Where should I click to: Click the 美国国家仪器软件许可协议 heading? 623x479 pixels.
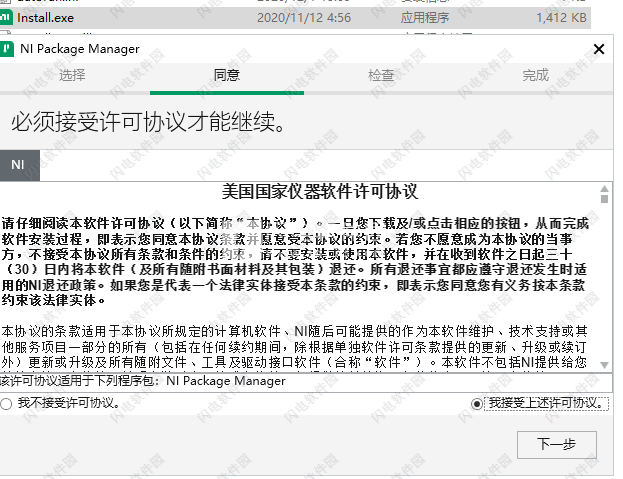pyautogui.click(x=319, y=192)
